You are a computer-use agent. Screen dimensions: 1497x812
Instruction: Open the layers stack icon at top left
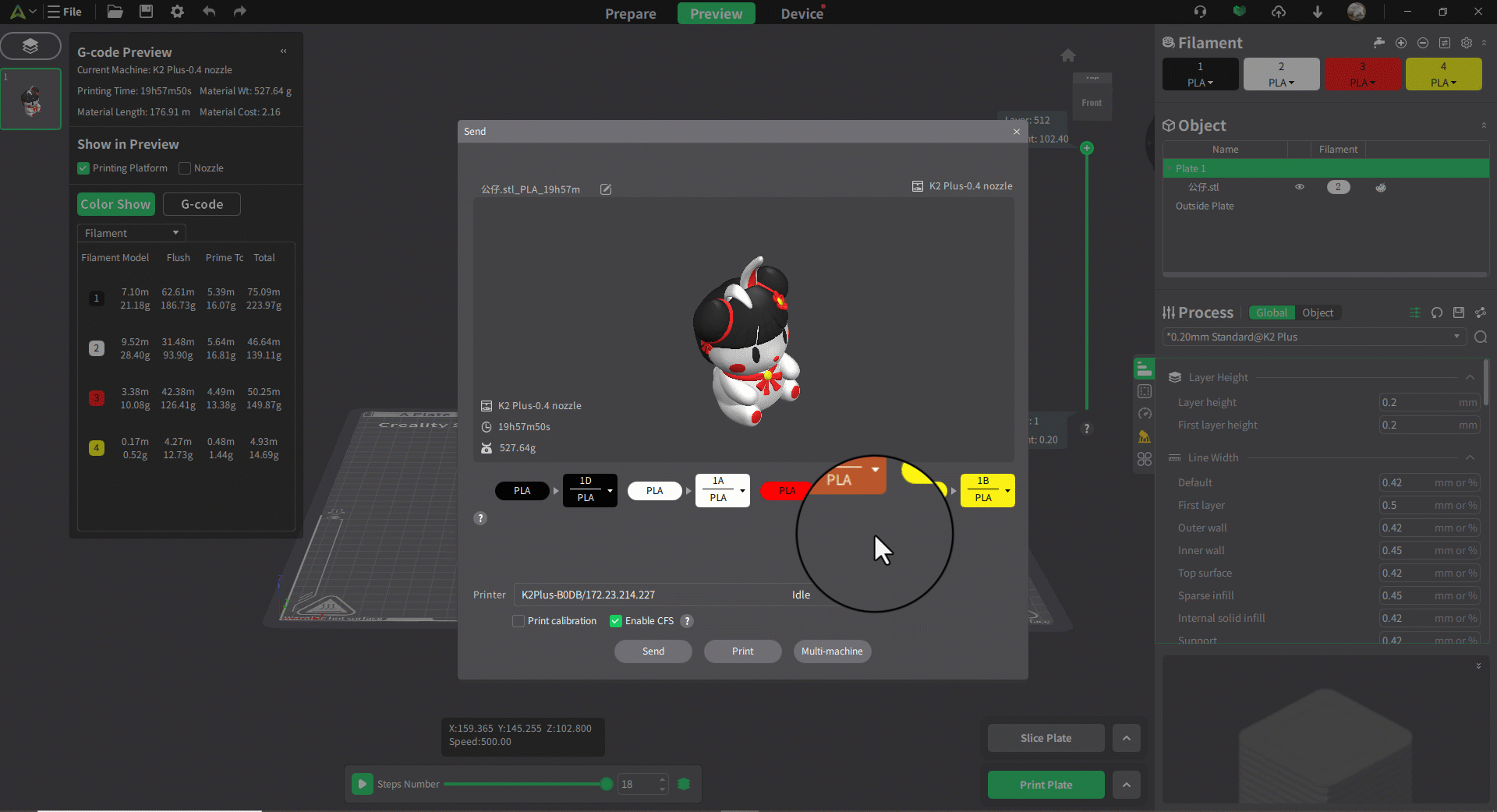click(30, 46)
